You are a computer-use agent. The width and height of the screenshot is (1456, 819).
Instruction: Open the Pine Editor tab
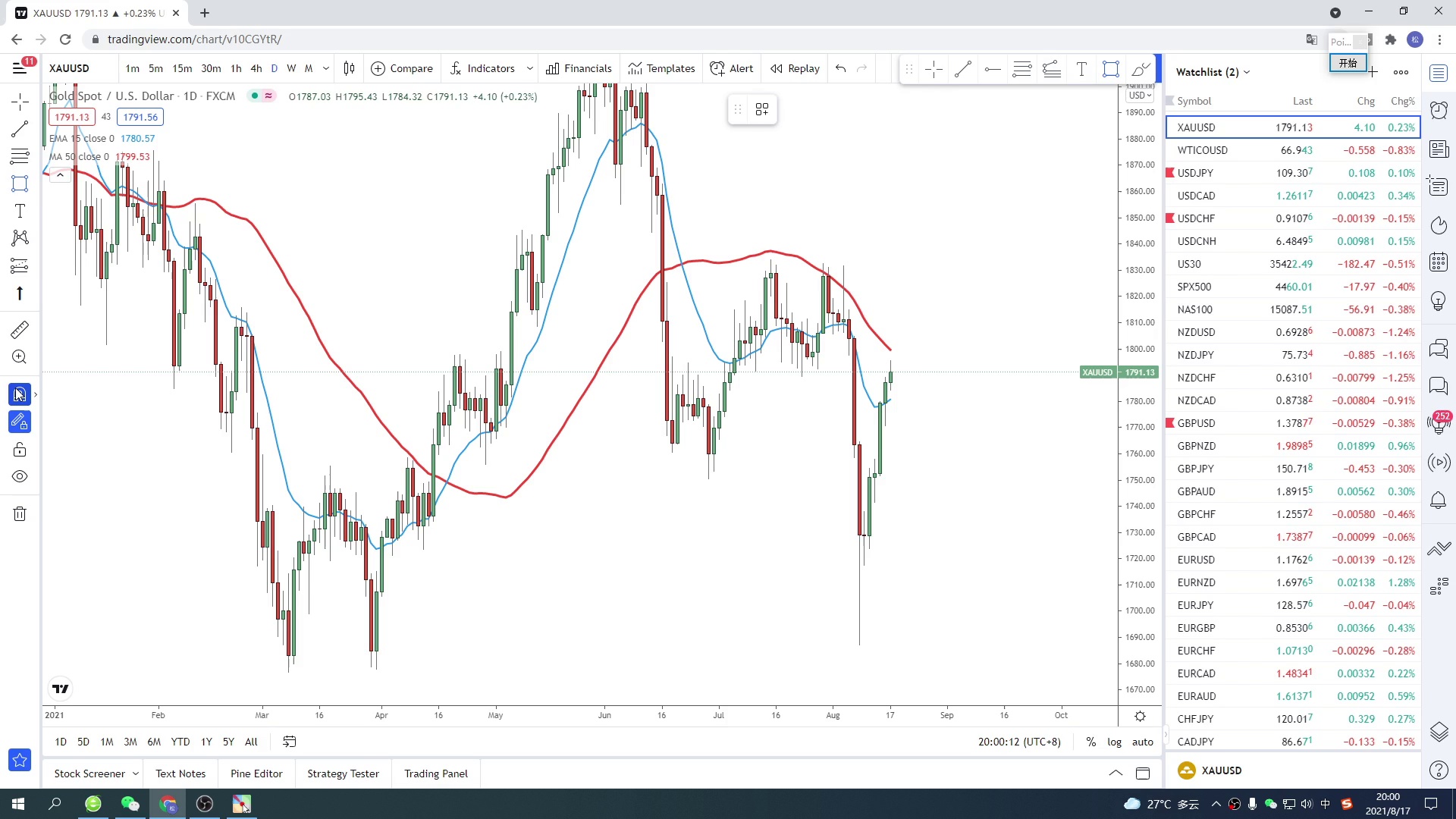[x=256, y=773]
